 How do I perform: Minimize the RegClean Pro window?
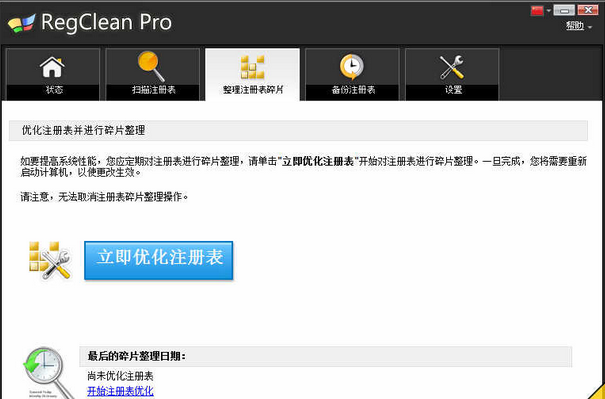[x=564, y=10]
